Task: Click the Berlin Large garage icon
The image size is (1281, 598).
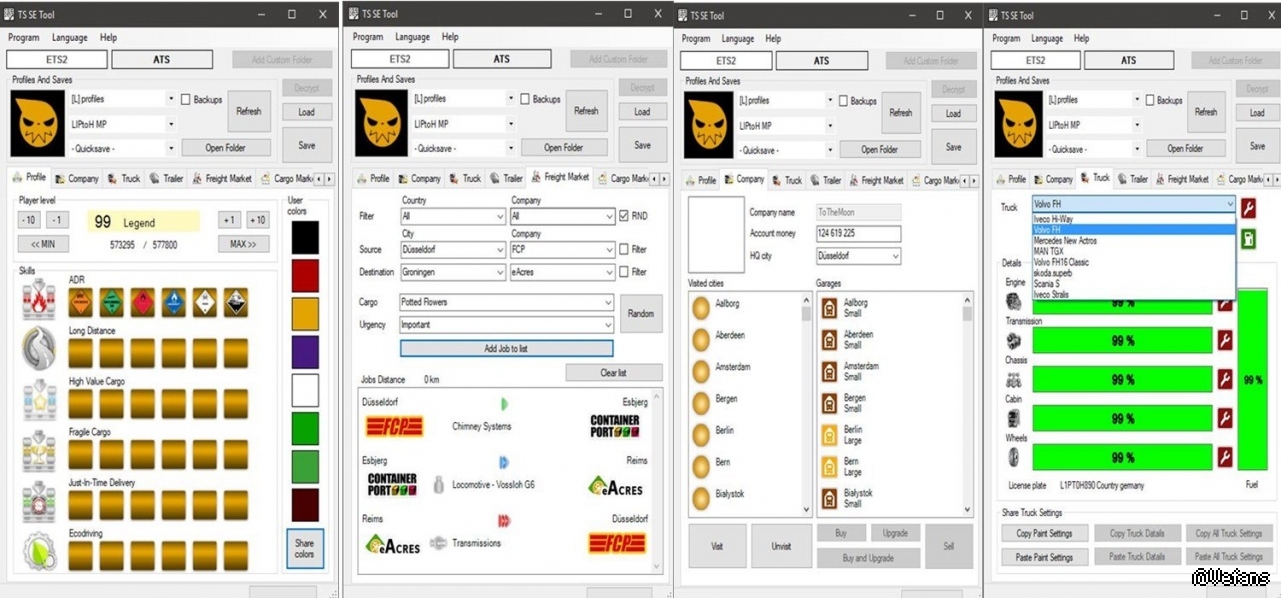Action: click(829, 435)
